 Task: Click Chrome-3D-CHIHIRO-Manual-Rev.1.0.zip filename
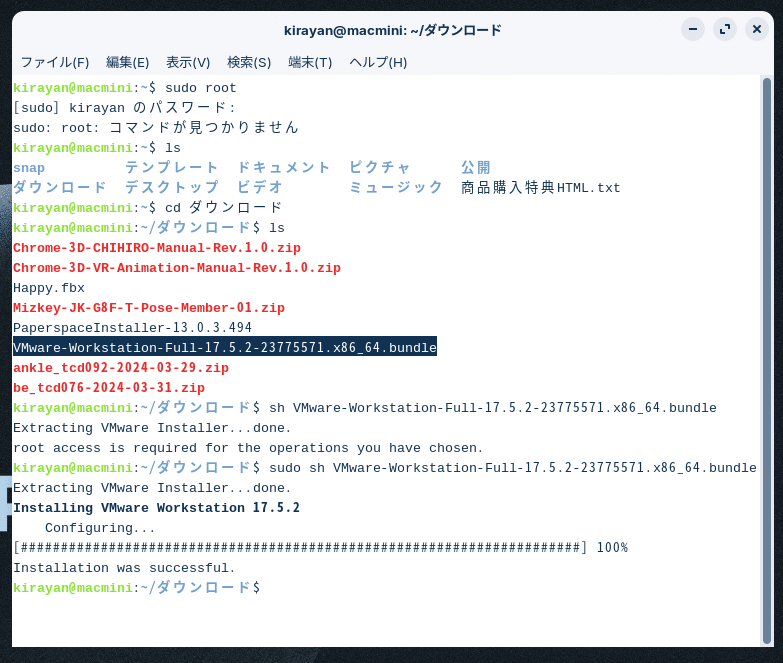[157, 248]
